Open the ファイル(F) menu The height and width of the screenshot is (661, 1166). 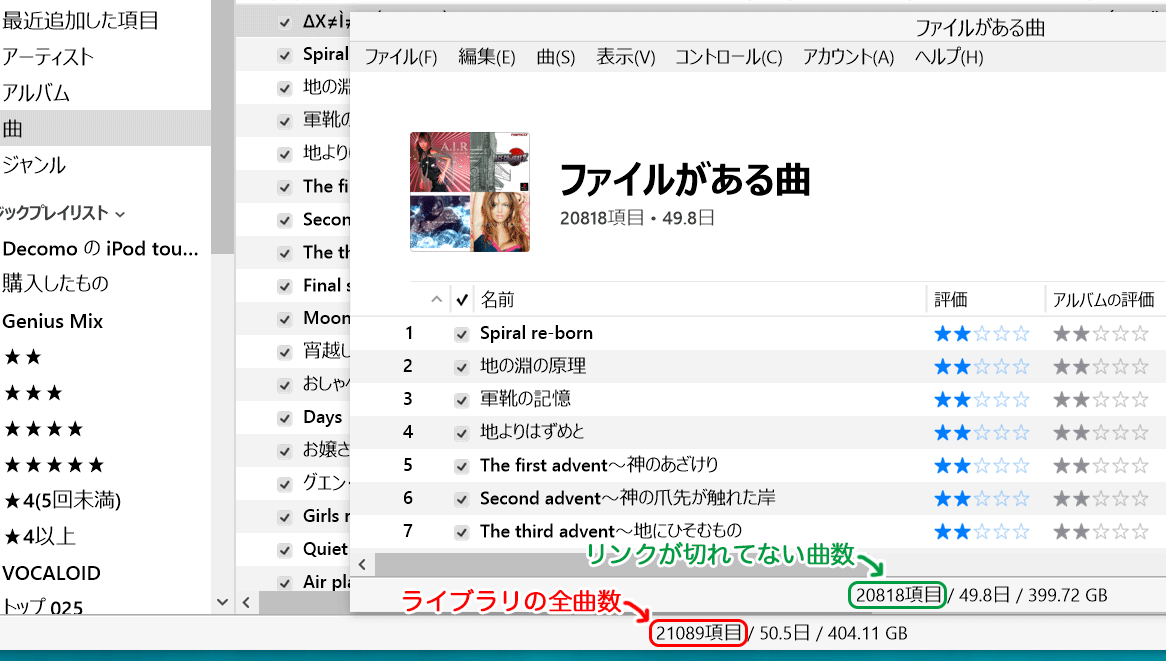400,57
